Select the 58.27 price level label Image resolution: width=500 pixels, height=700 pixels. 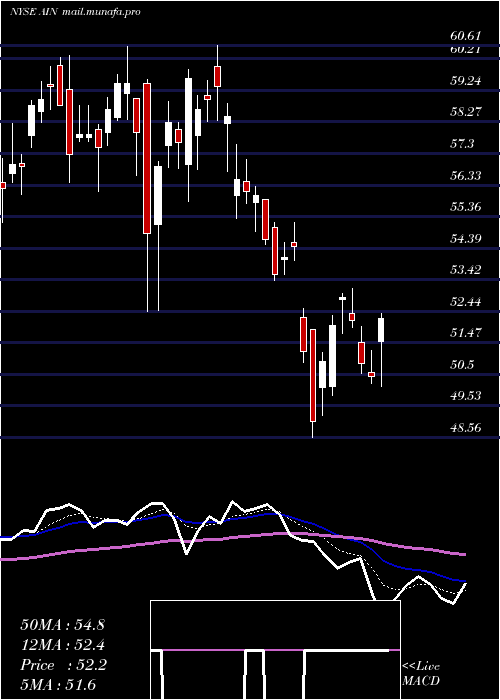(466, 112)
